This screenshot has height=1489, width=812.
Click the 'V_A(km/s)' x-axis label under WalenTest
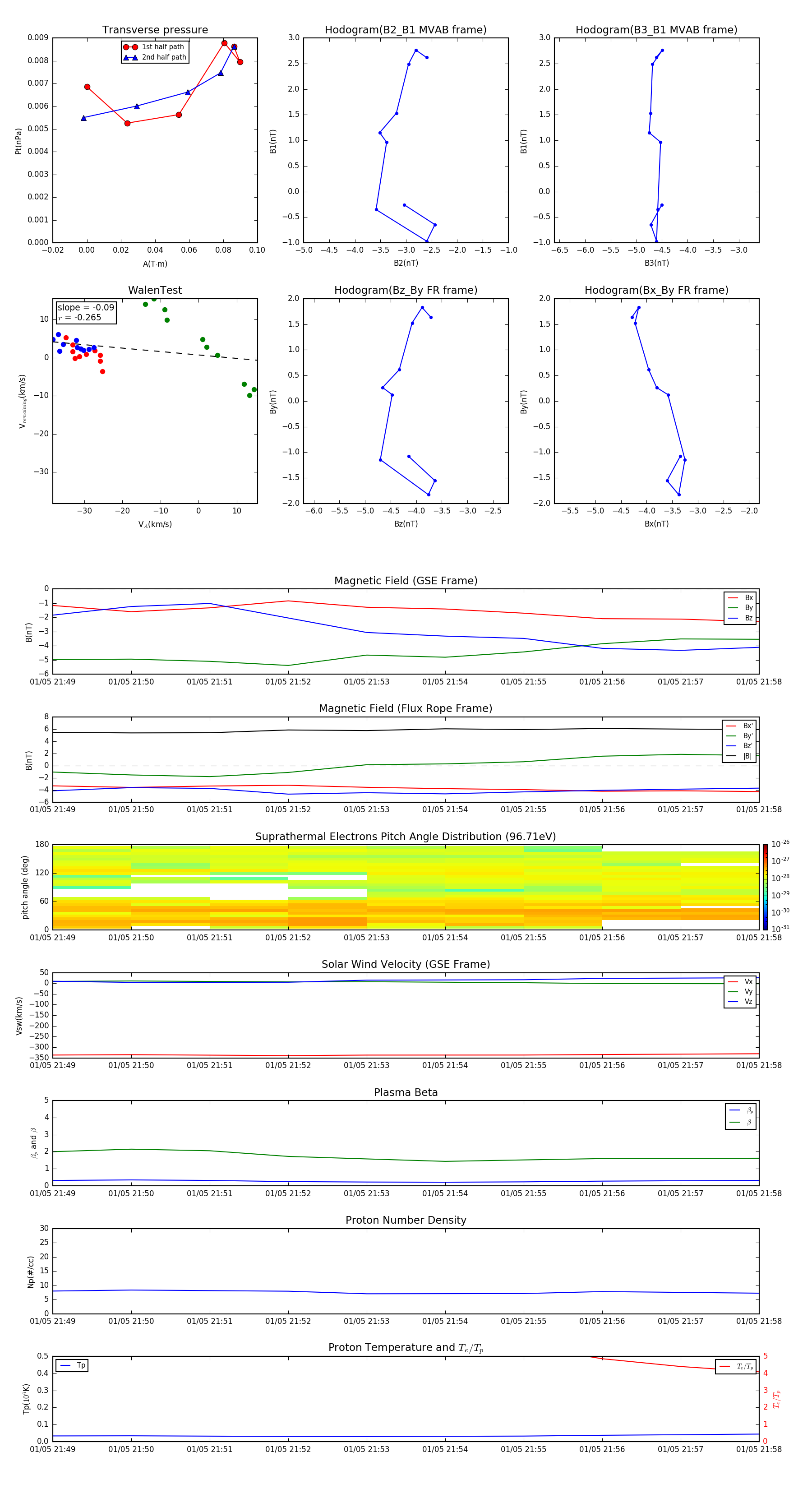click(x=155, y=524)
